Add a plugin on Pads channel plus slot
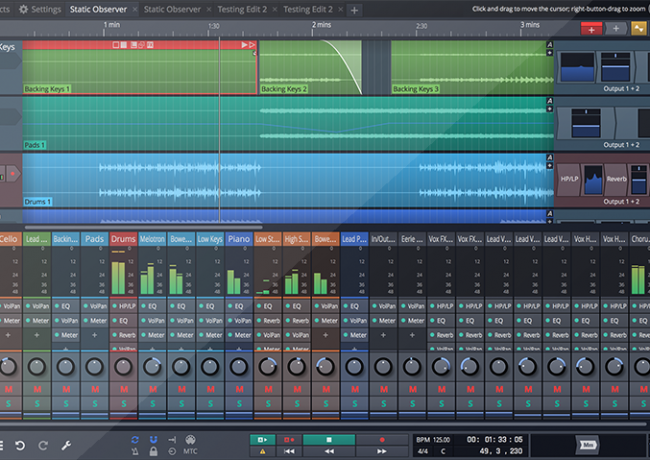 coord(94,337)
